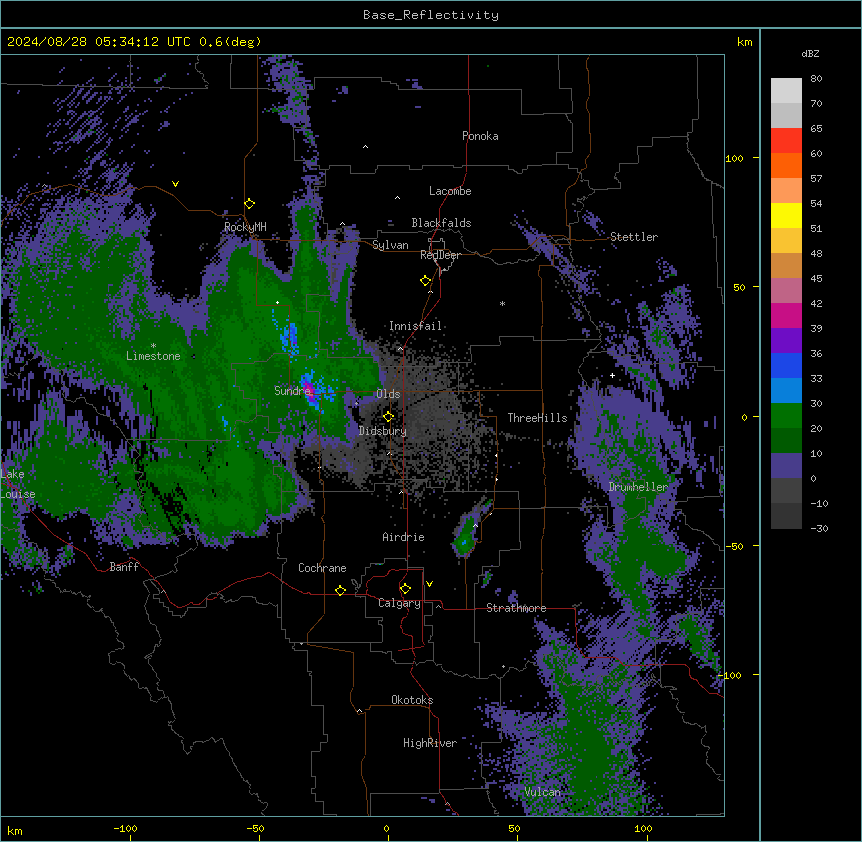The image size is (862, 842).
Task: Select the Vulcan label
Action: 543,792
